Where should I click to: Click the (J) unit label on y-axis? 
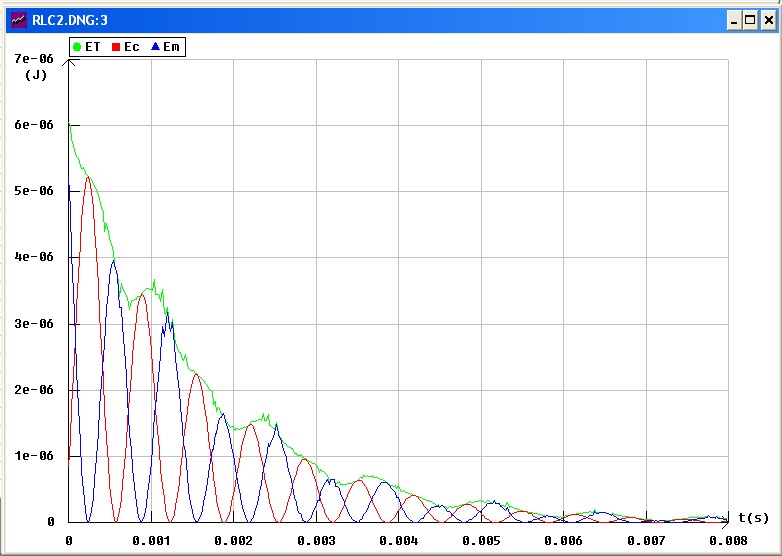36,74
